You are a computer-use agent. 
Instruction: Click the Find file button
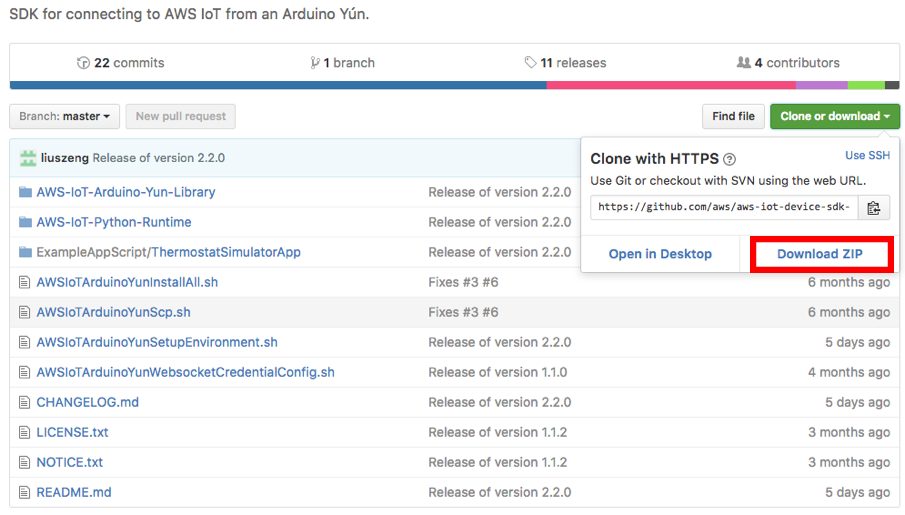point(733,116)
